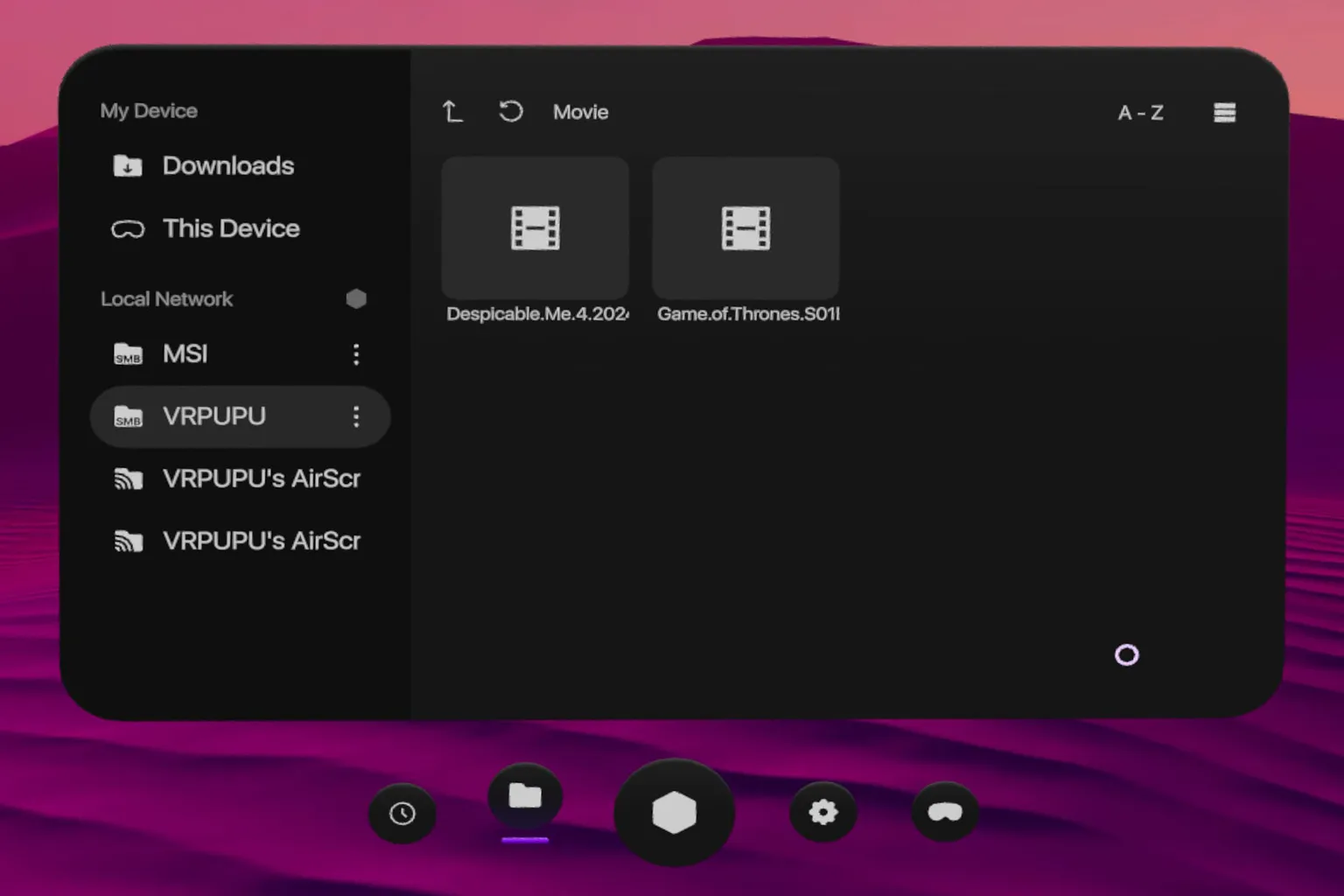Change the A - Z sort order

[x=1141, y=113]
